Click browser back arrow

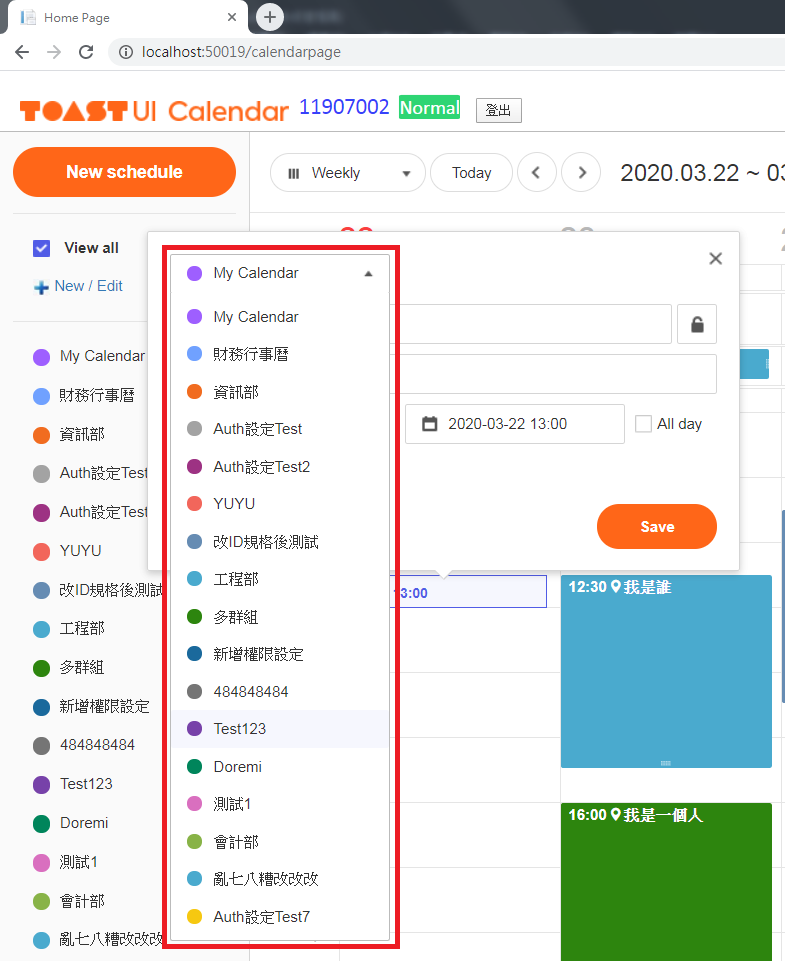pyautogui.click(x=22, y=52)
